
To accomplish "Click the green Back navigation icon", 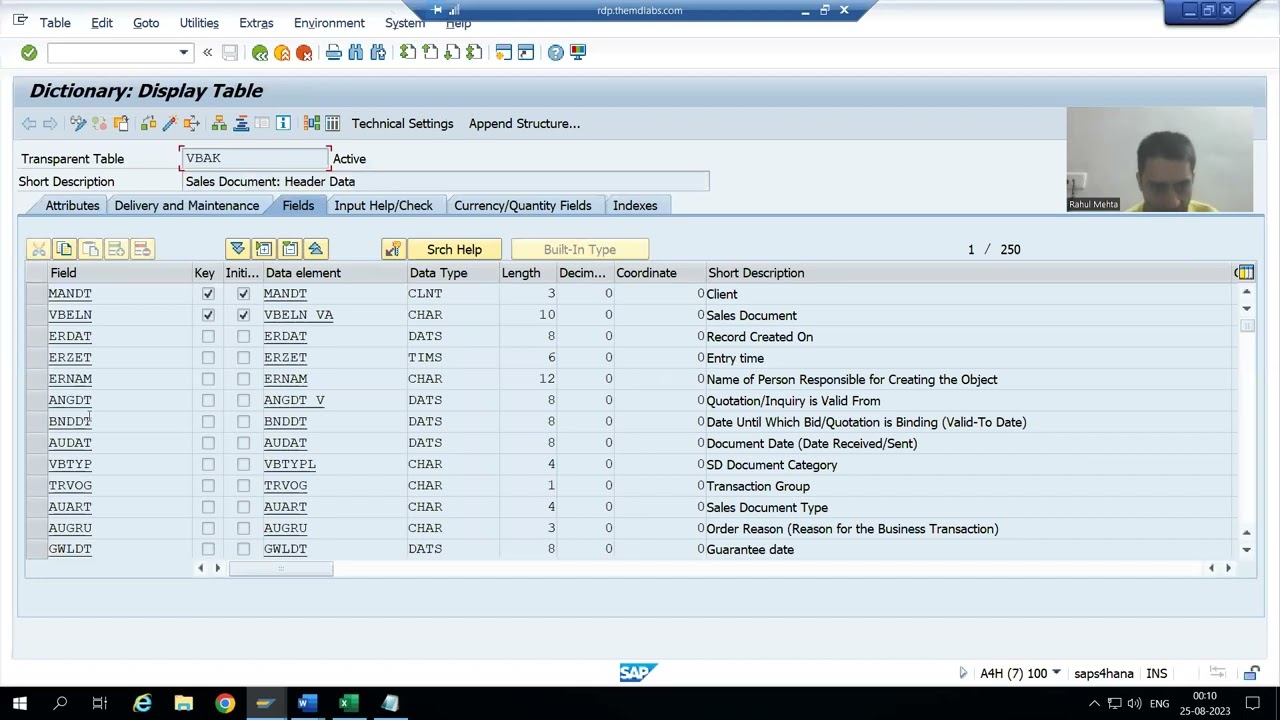I will pyautogui.click(x=260, y=52).
